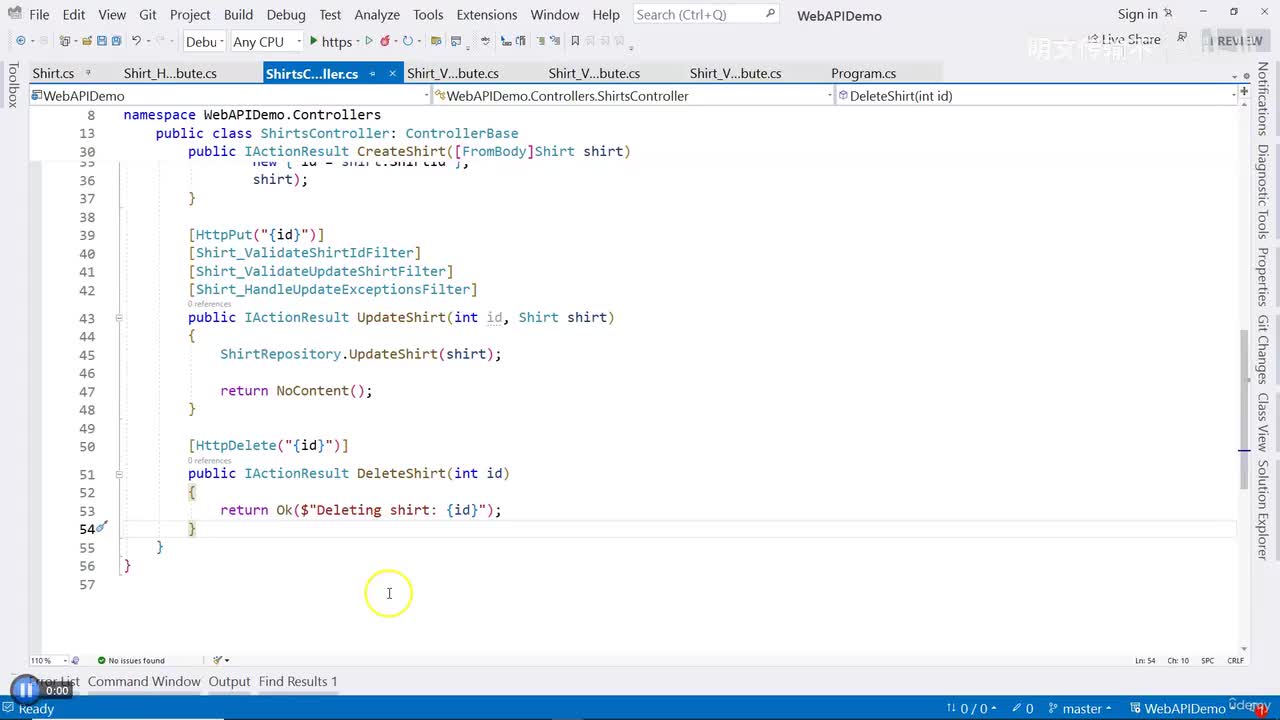Screen dimensions: 1280x720
Task: Collapse the DeleteShirt method outline at line 51
Action: [x=118, y=474]
